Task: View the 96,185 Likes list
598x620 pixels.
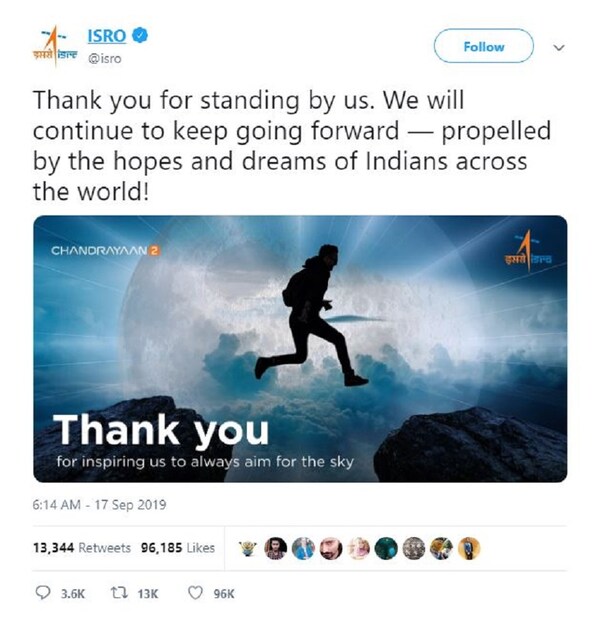Action: tap(178, 548)
